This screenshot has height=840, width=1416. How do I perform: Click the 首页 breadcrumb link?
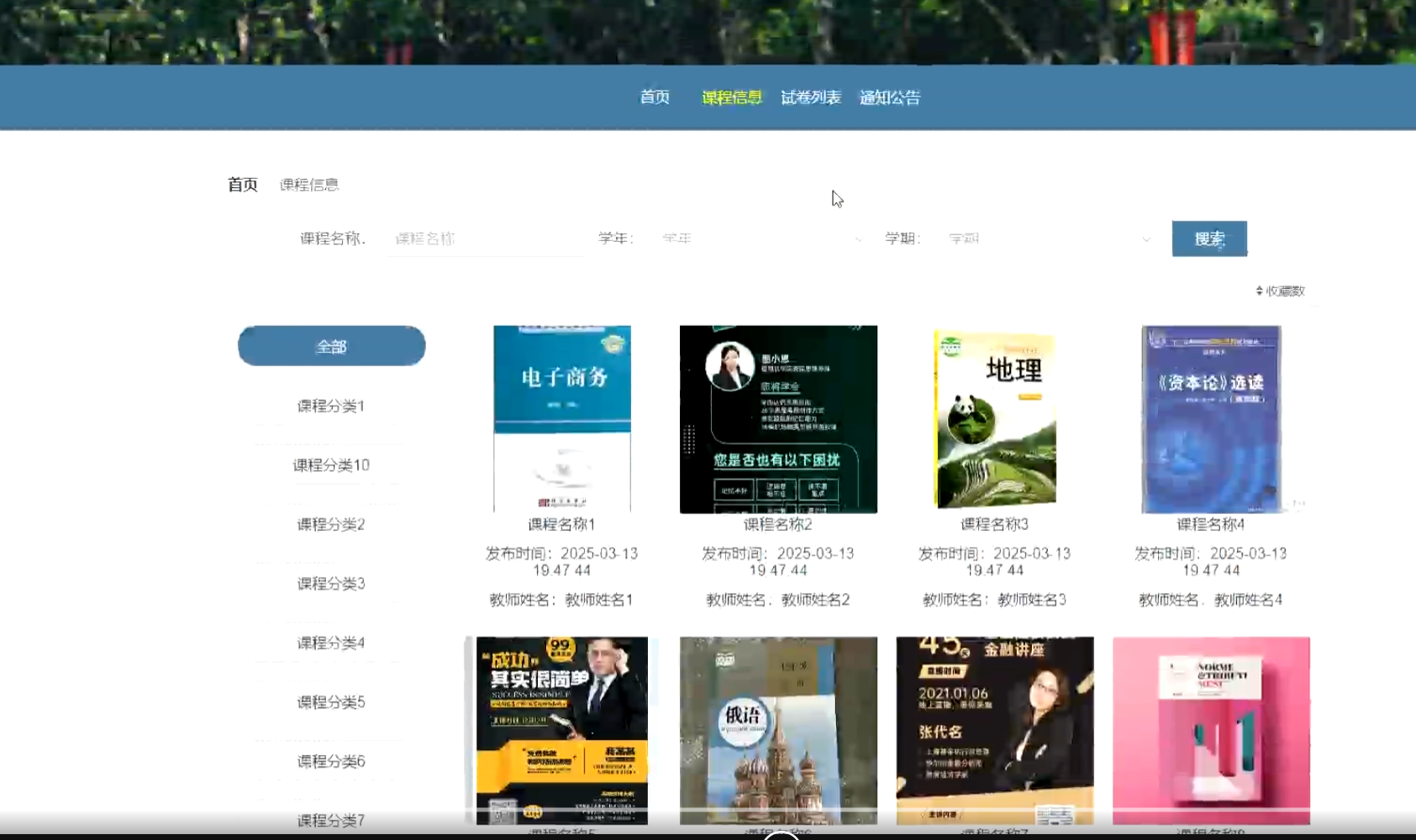[243, 185]
